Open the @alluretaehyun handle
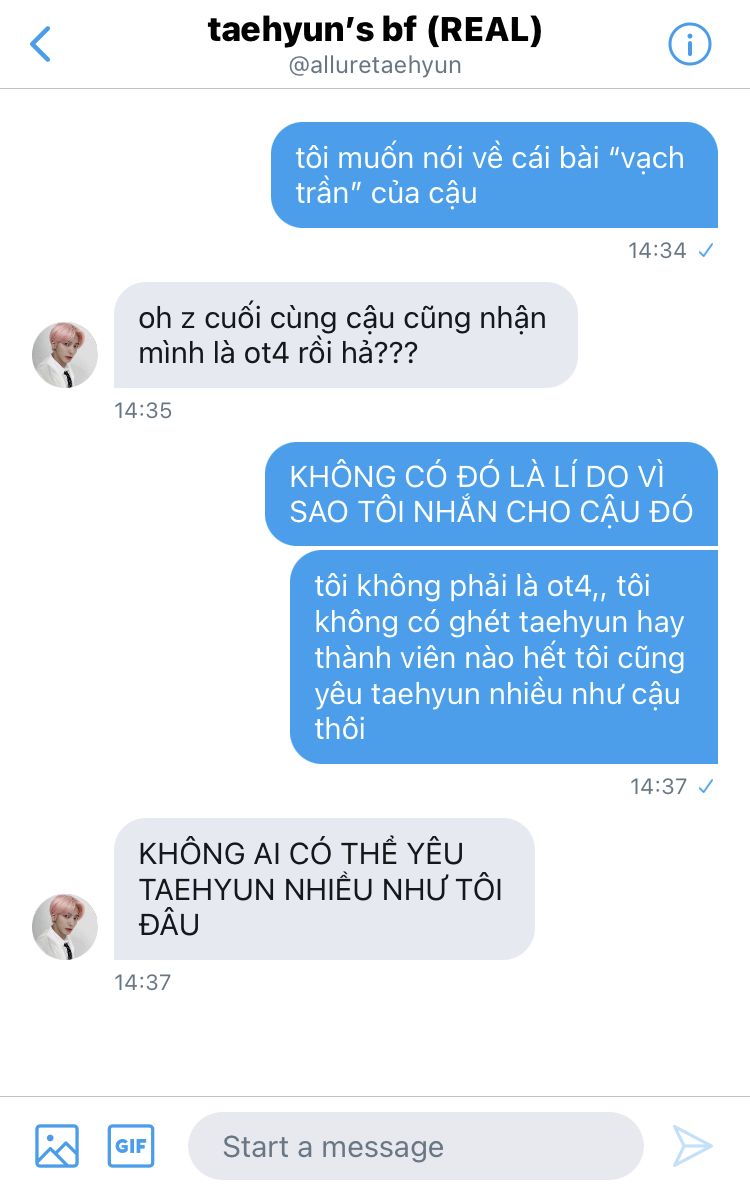This screenshot has width=750, height=1196. [x=375, y=66]
